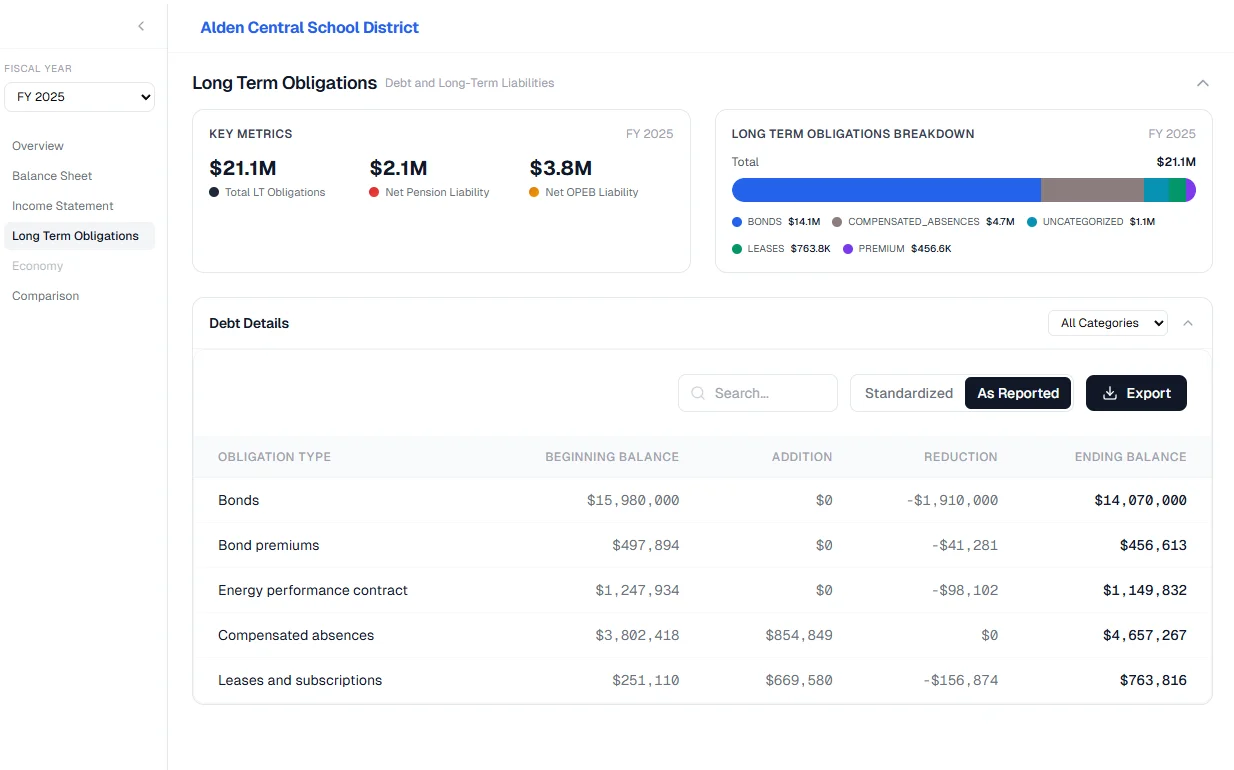The width and height of the screenshot is (1234, 770).
Task: Click the red Net Pension Liability dot
Action: click(x=374, y=192)
